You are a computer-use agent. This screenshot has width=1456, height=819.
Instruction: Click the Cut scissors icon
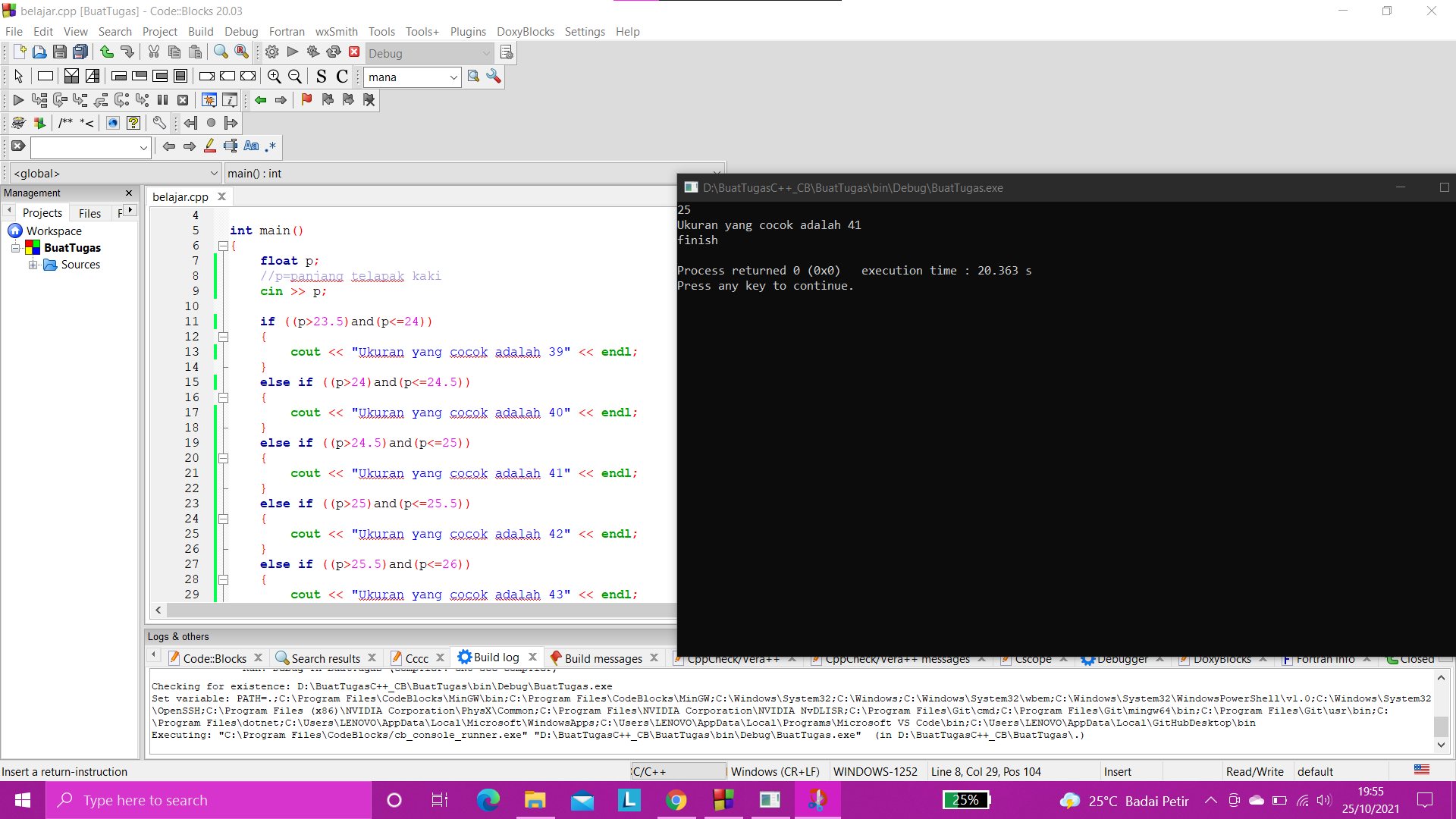coord(154,52)
